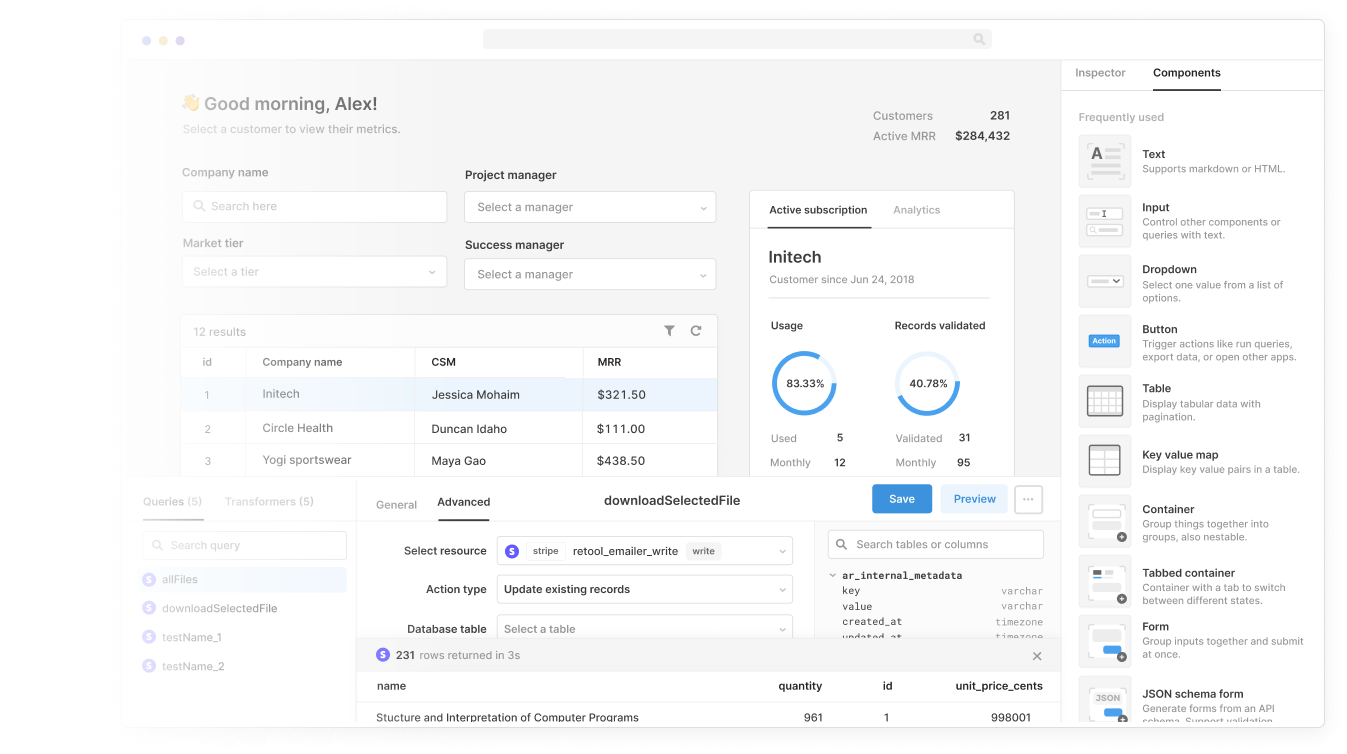Select the Text component icon
This screenshot has width=1347, height=754.
pyautogui.click(x=1104, y=161)
